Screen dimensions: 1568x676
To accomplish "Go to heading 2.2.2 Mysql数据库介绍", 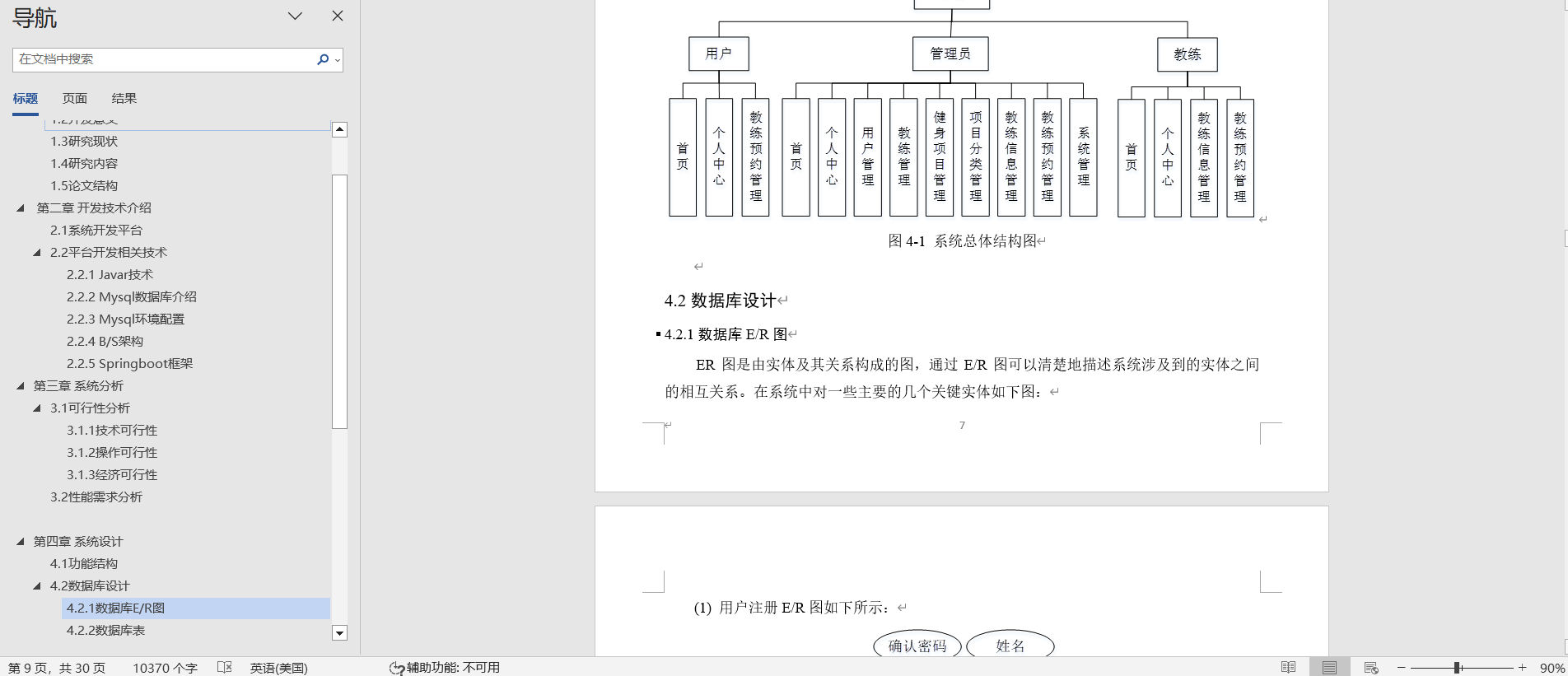I will click(x=132, y=297).
